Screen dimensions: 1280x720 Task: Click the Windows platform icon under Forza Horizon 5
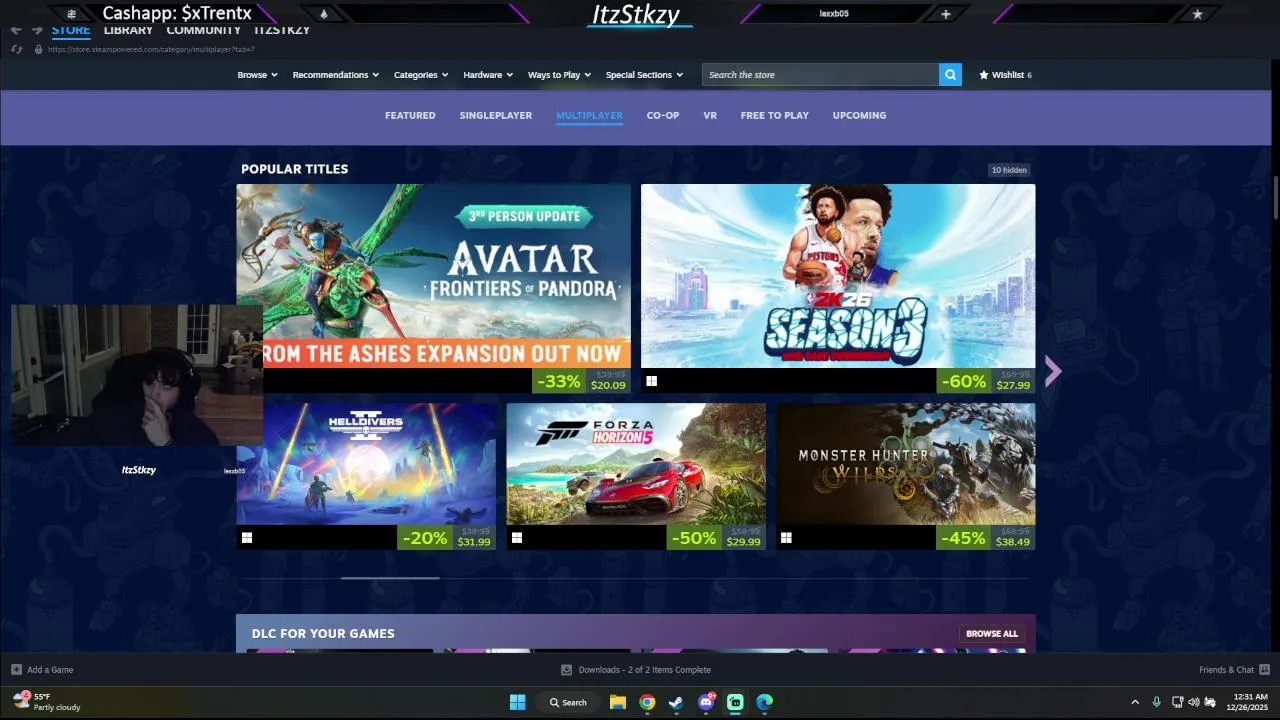click(x=517, y=538)
